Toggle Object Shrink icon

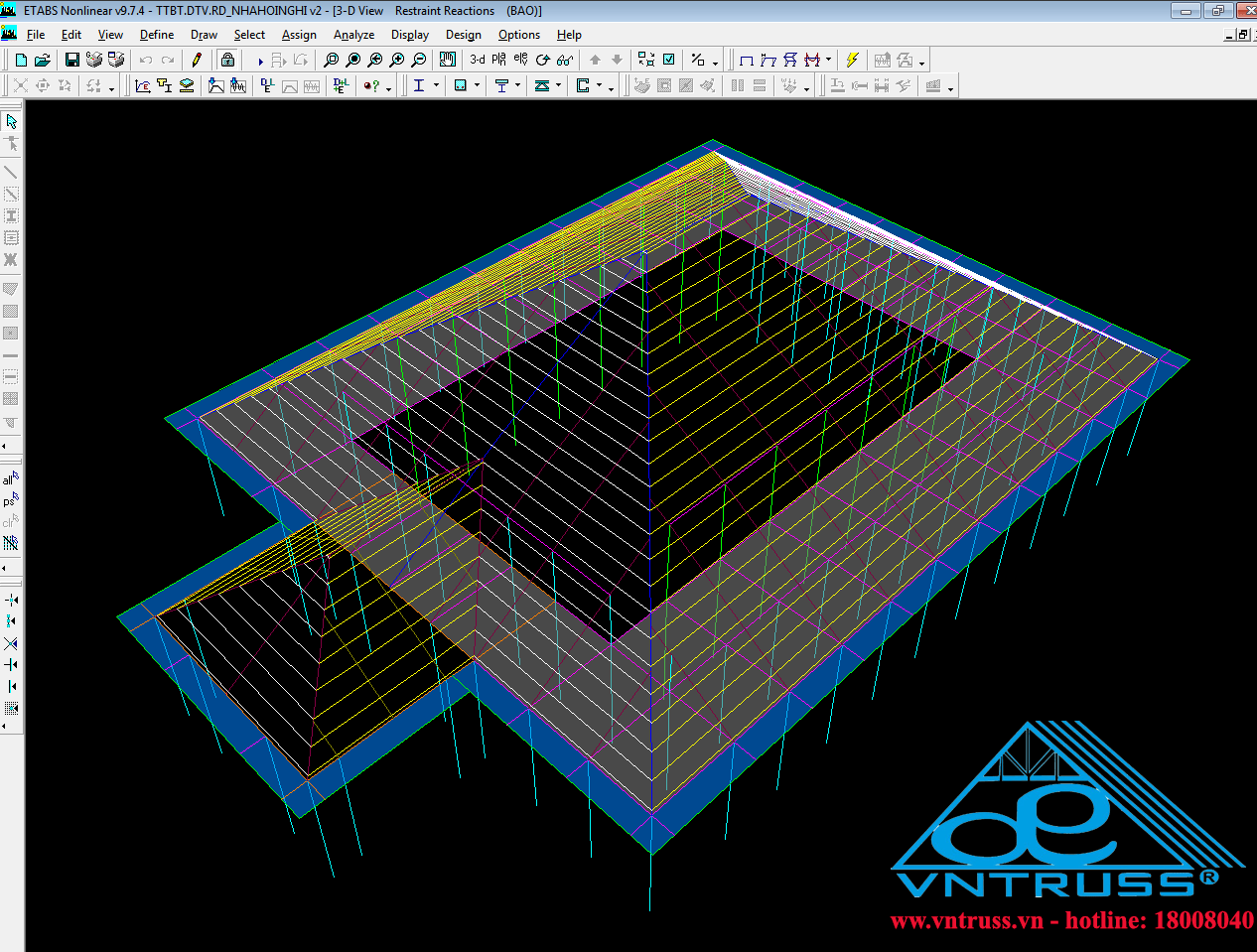646,61
